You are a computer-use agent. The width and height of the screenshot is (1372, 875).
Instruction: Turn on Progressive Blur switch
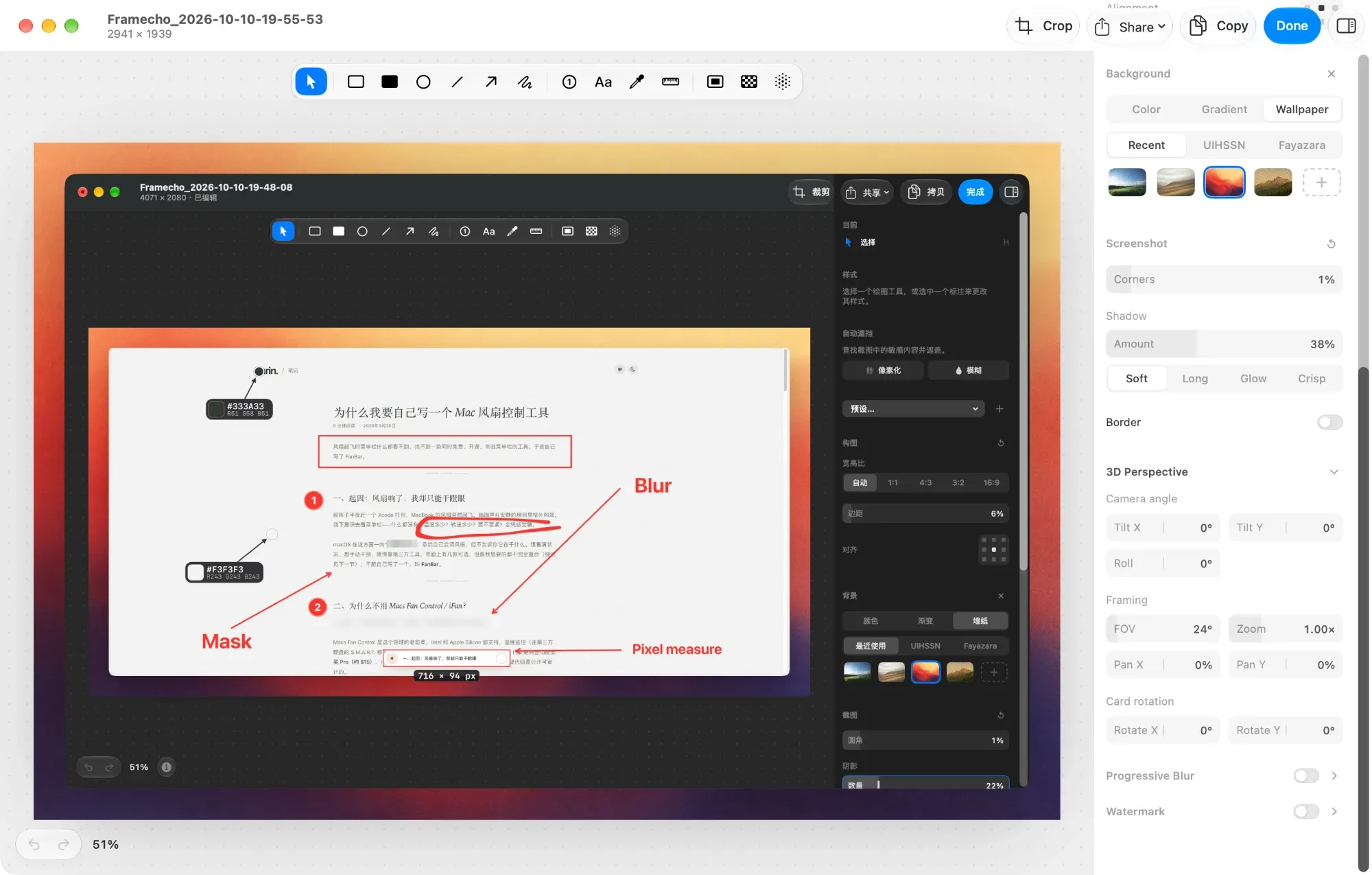[x=1305, y=775]
